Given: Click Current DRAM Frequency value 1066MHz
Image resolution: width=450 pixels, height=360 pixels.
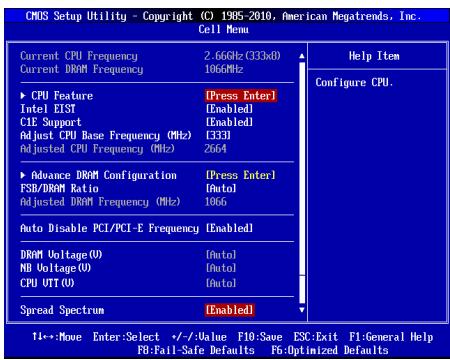Looking at the screenshot, I should coord(224,69).
